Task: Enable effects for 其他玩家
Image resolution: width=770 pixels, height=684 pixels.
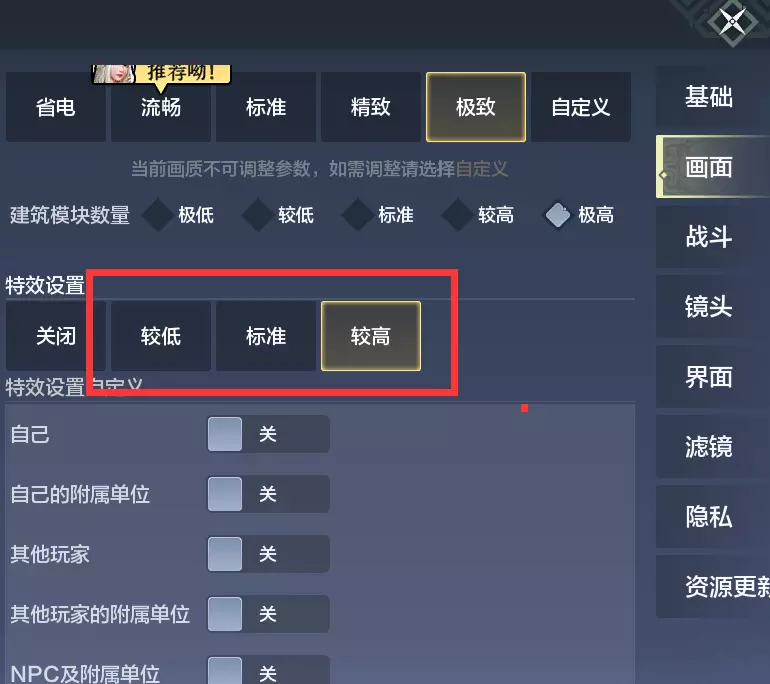Action: 268,554
